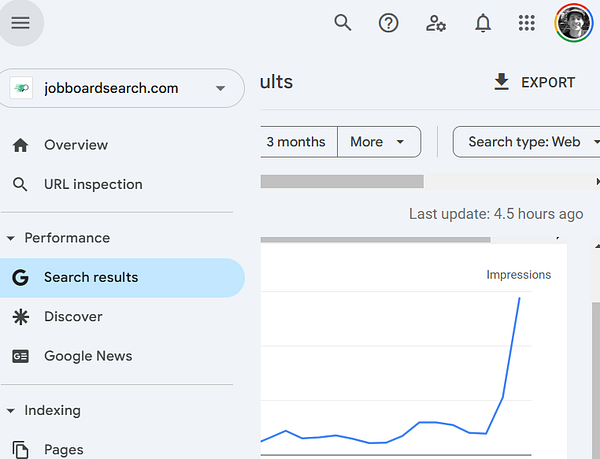Screen dimensions: 600x459
Task: Open the jobboardsearch.com property dropdown
Action: (x=220, y=88)
